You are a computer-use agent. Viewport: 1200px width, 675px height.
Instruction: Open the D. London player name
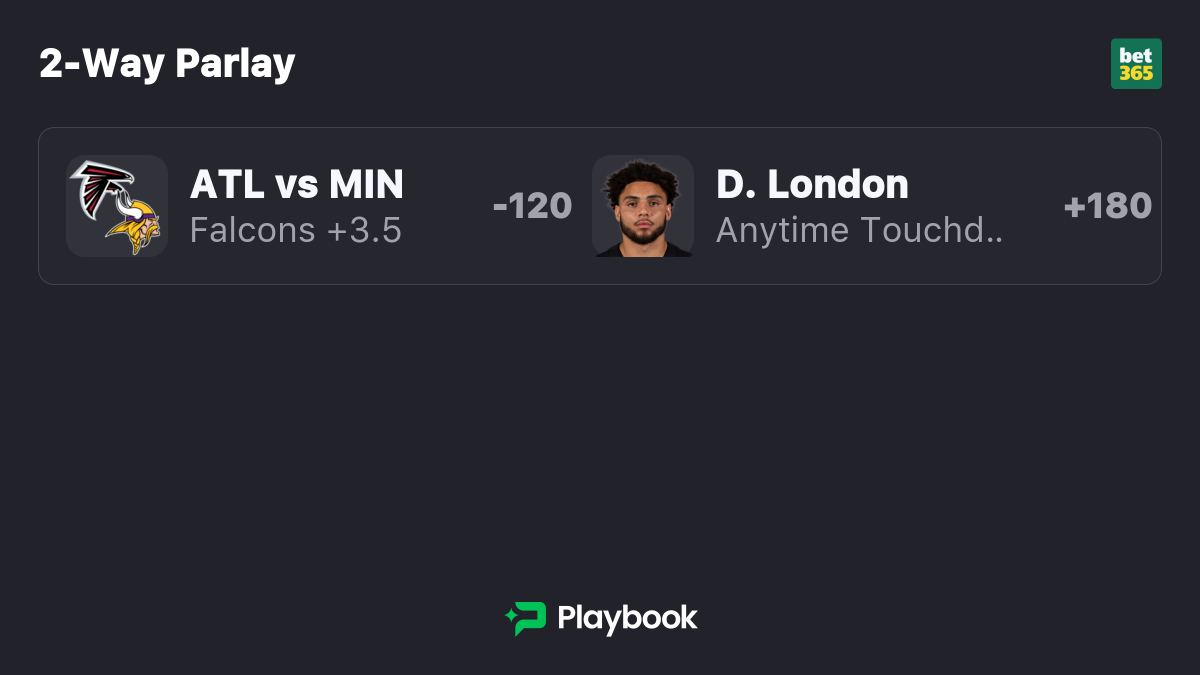click(x=812, y=184)
